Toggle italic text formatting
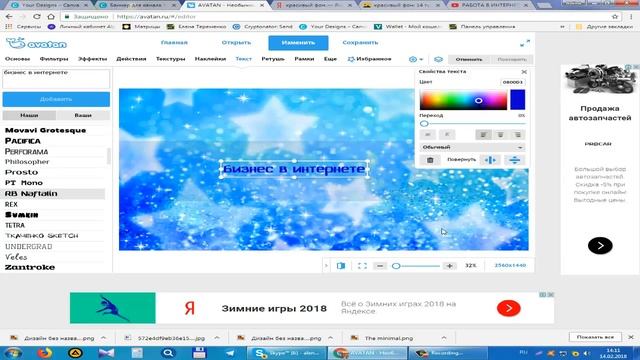This screenshot has width=640, height=360. (x=447, y=134)
